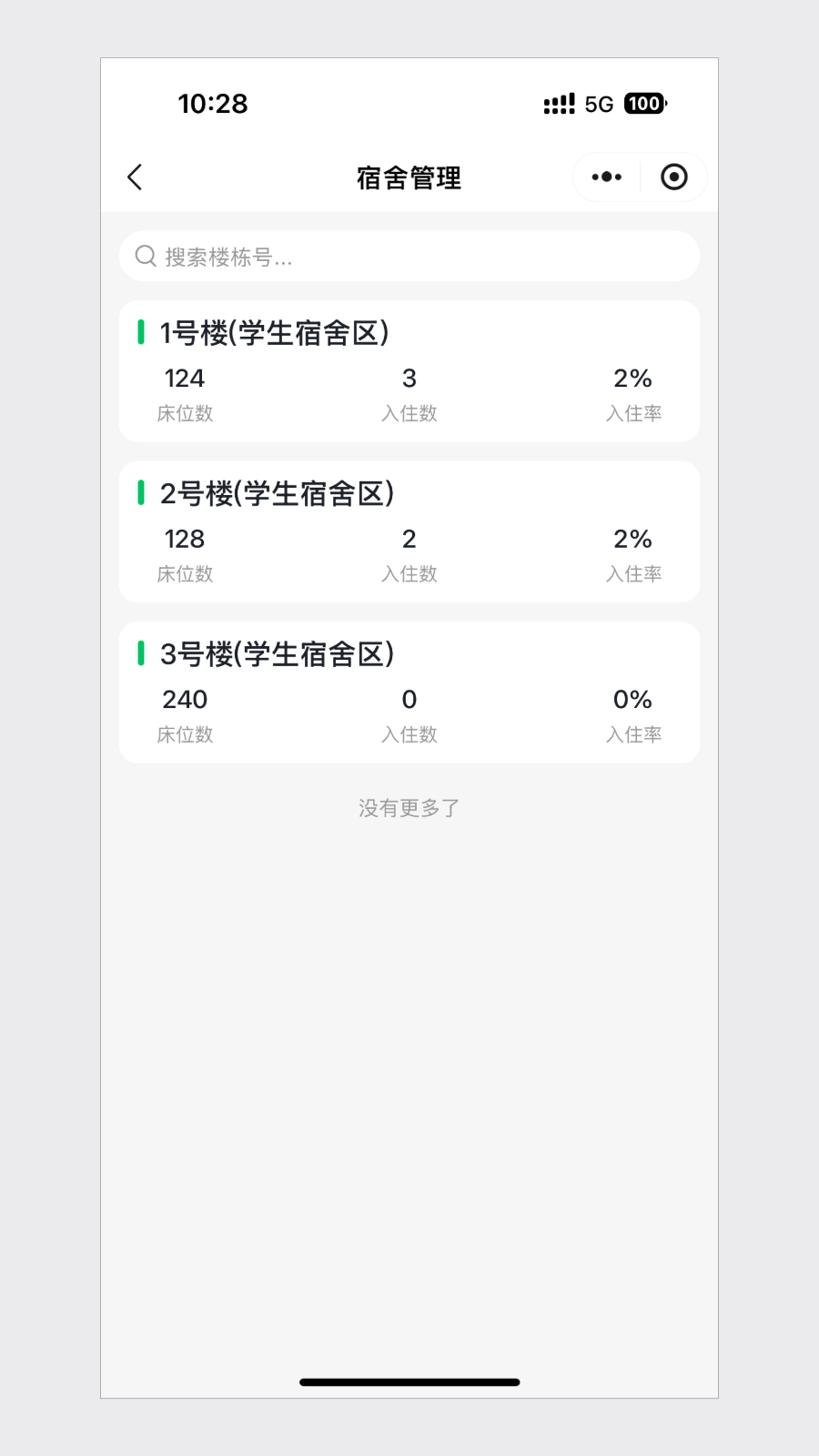Select the 240 床位数 value
The height and width of the screenshot is (1456, 819).
point(185,699)
